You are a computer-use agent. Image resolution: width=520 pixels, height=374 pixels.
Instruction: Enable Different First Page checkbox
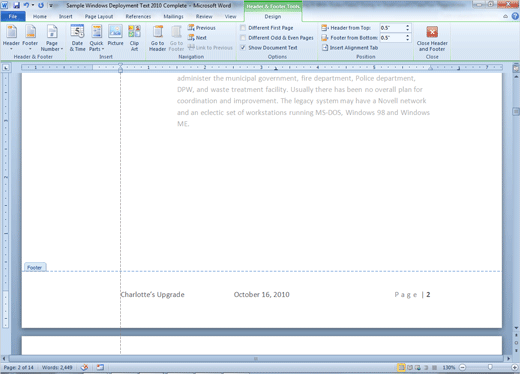tap(243, 28)
